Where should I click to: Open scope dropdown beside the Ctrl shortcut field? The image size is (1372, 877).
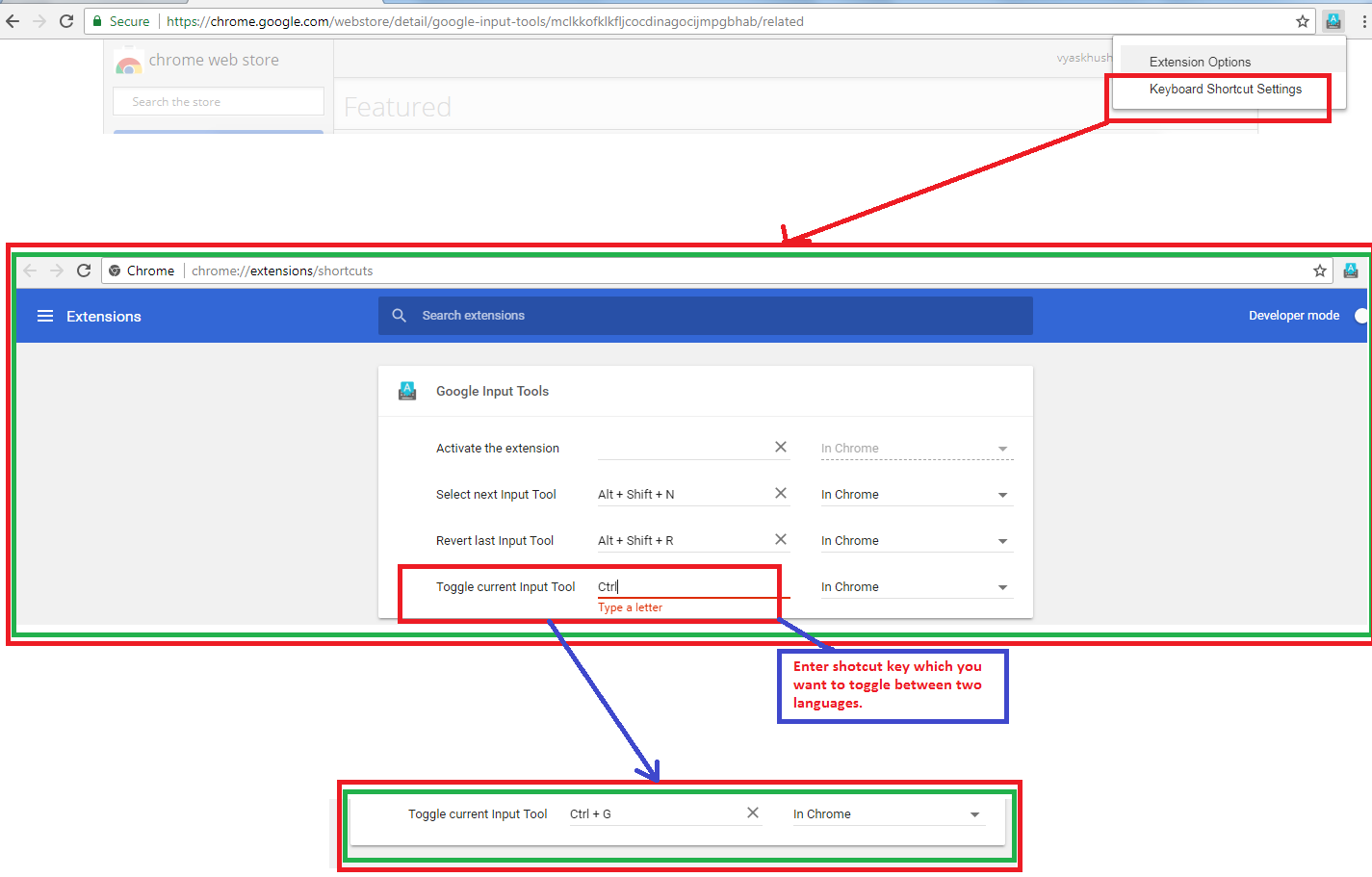click(x=918, y=587)
